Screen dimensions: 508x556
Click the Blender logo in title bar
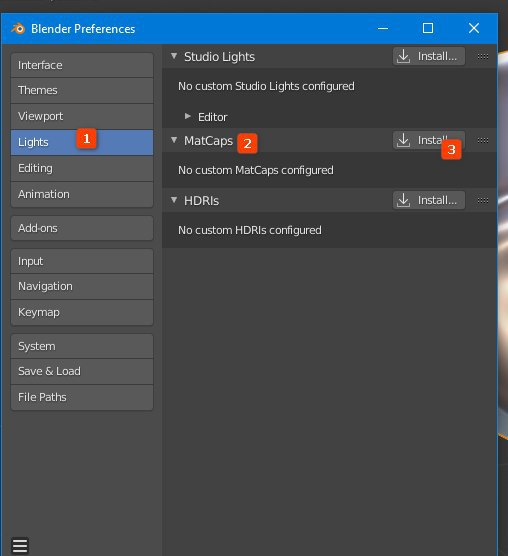pyautogui.click(x=18, y=28)
